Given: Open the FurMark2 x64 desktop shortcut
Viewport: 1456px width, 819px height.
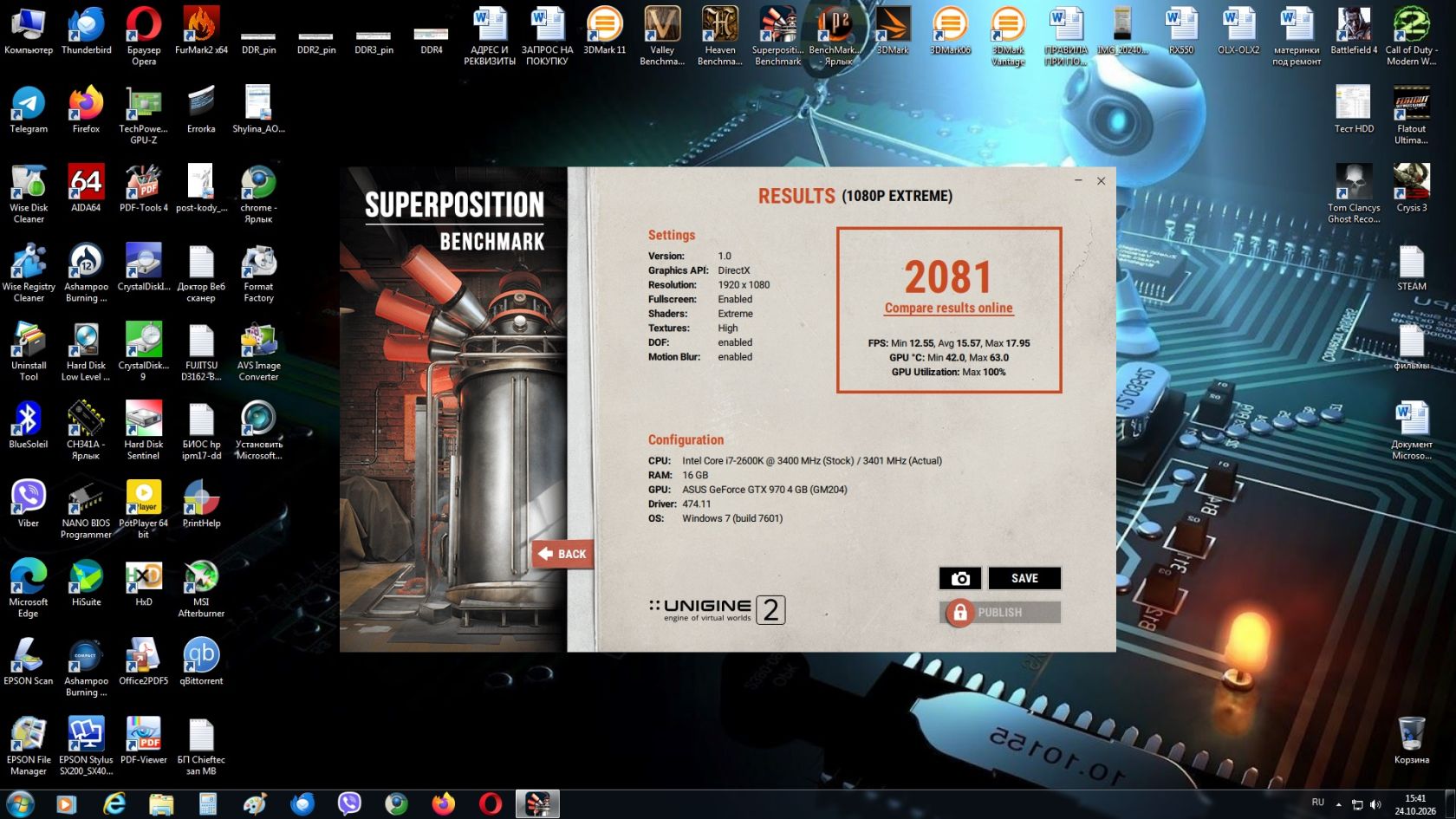Looking at the screenshot, I should coord(201,31).
